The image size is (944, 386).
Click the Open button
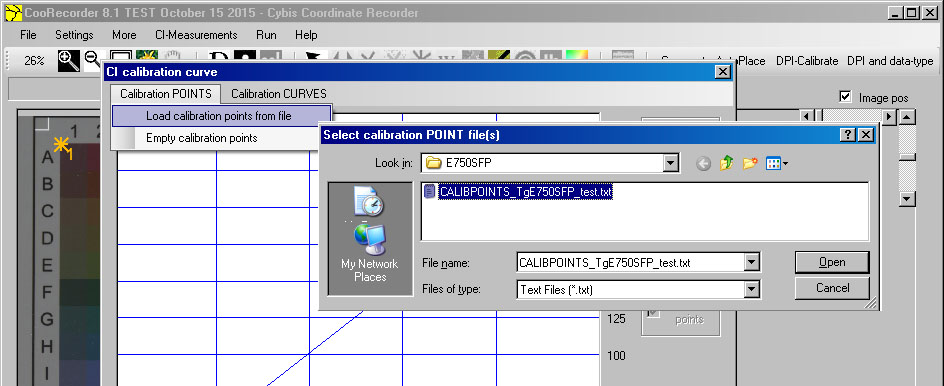(x=832, y=262)
